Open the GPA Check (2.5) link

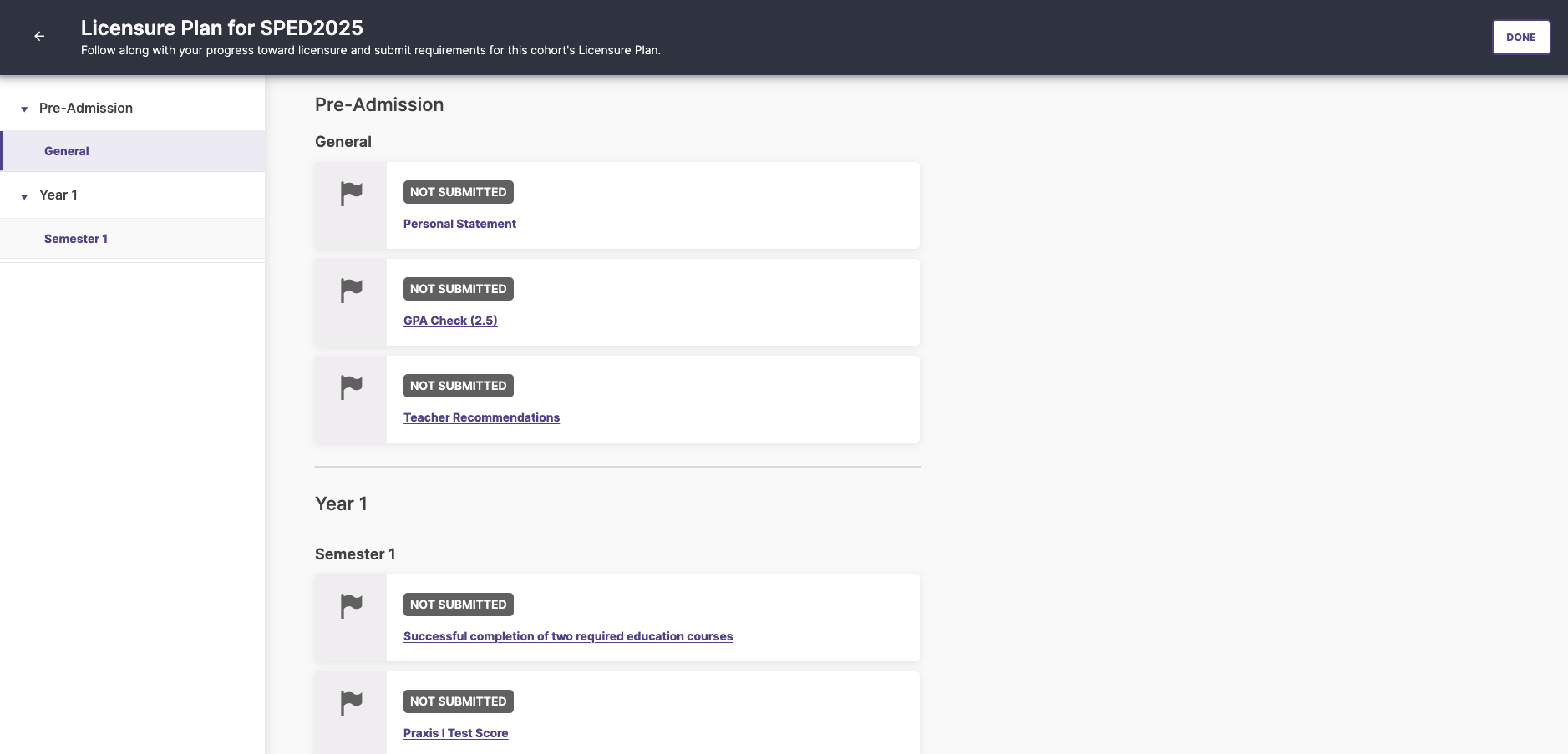click(450, 321)
